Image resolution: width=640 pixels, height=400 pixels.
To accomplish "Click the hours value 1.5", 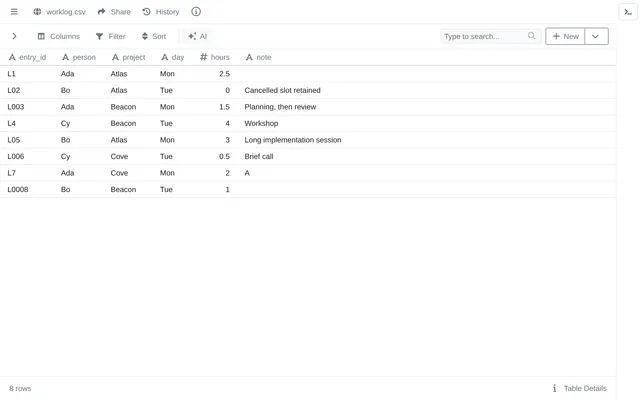I will click(224, 107).
